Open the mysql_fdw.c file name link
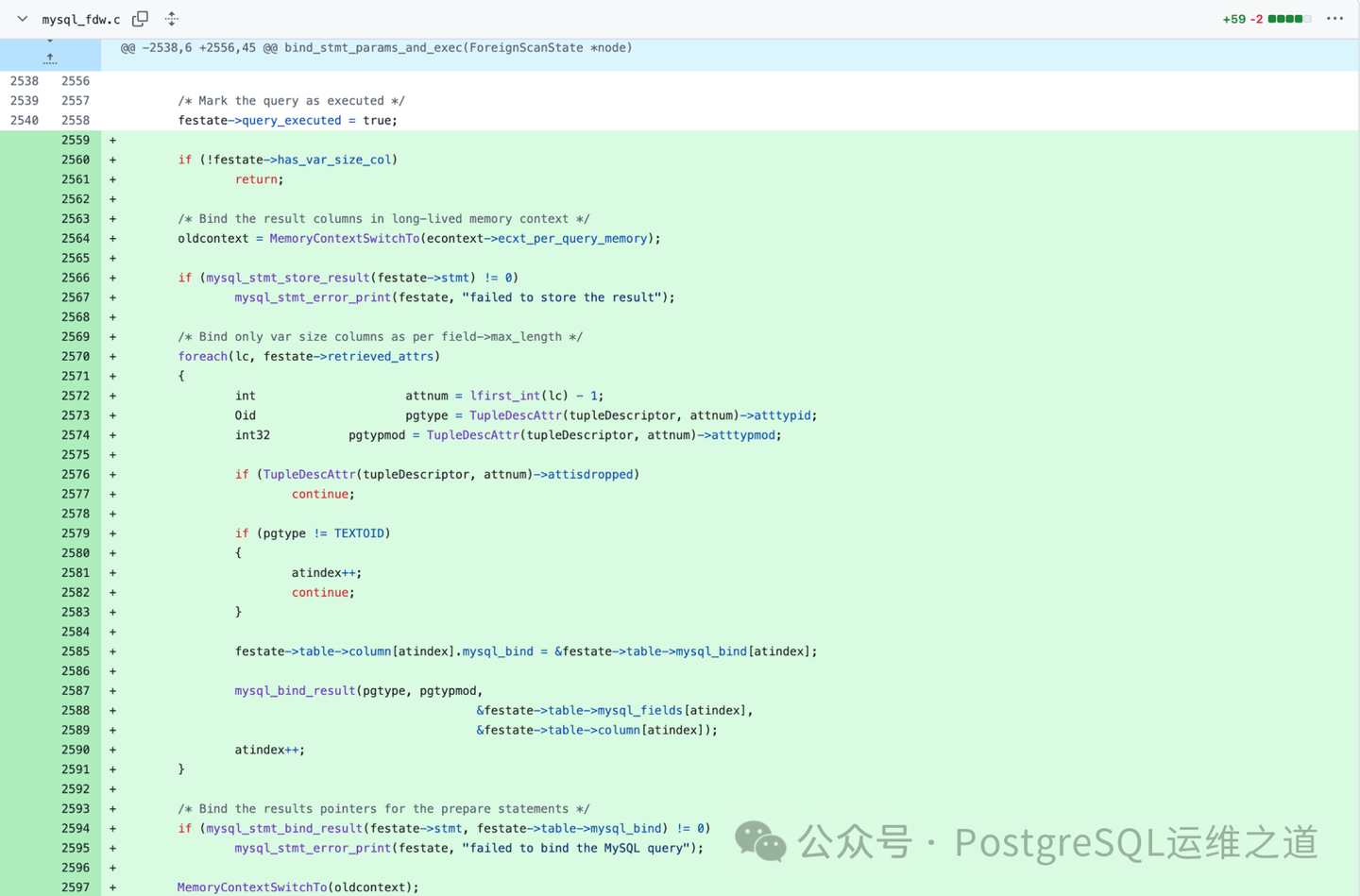The image size is (1360, 896). 81,19
